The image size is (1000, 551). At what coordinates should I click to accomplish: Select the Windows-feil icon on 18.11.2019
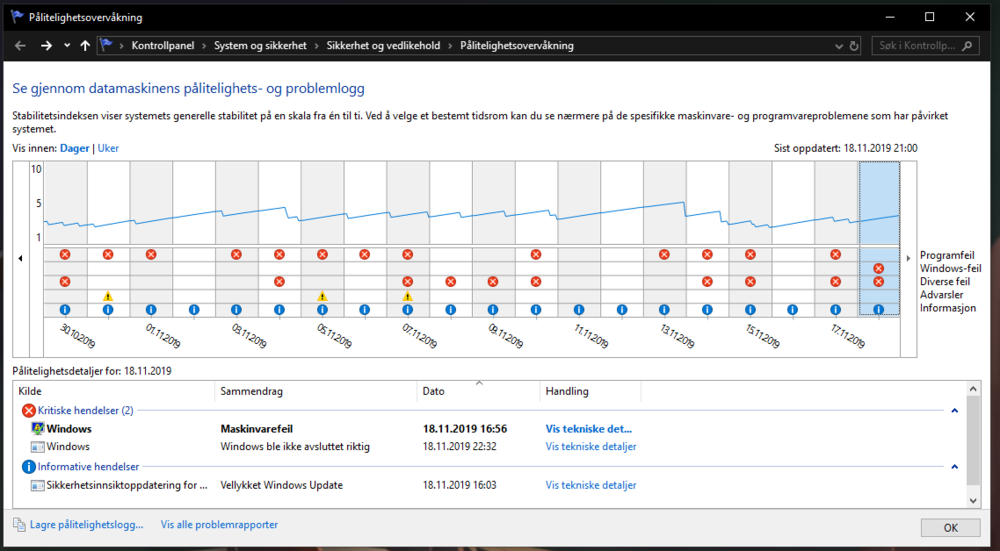click(x=878, y=268)
